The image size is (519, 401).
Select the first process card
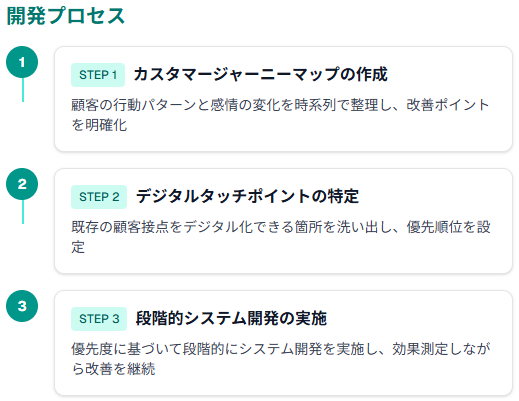tap(283, 99)
